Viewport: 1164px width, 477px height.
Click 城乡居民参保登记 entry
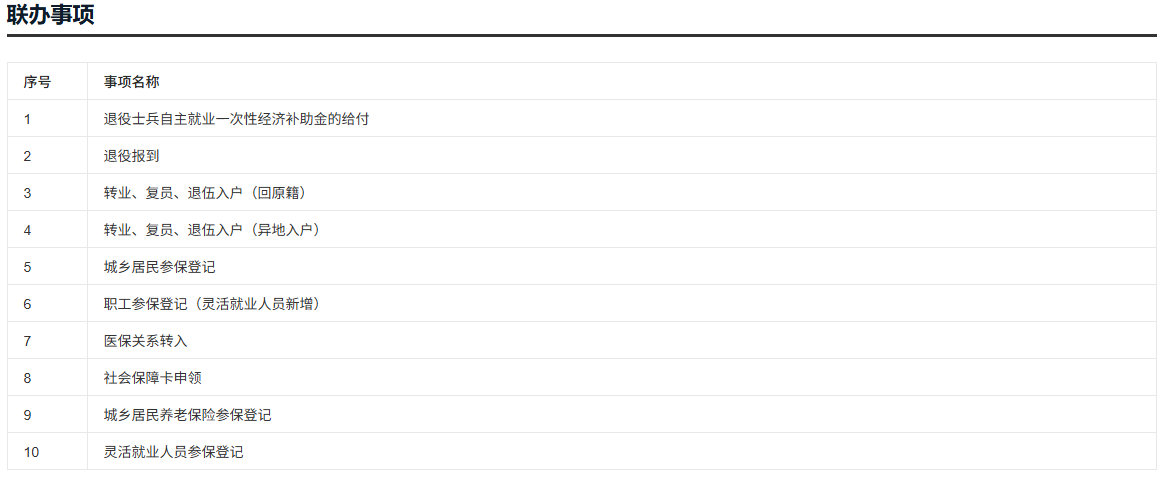(159, 267)
